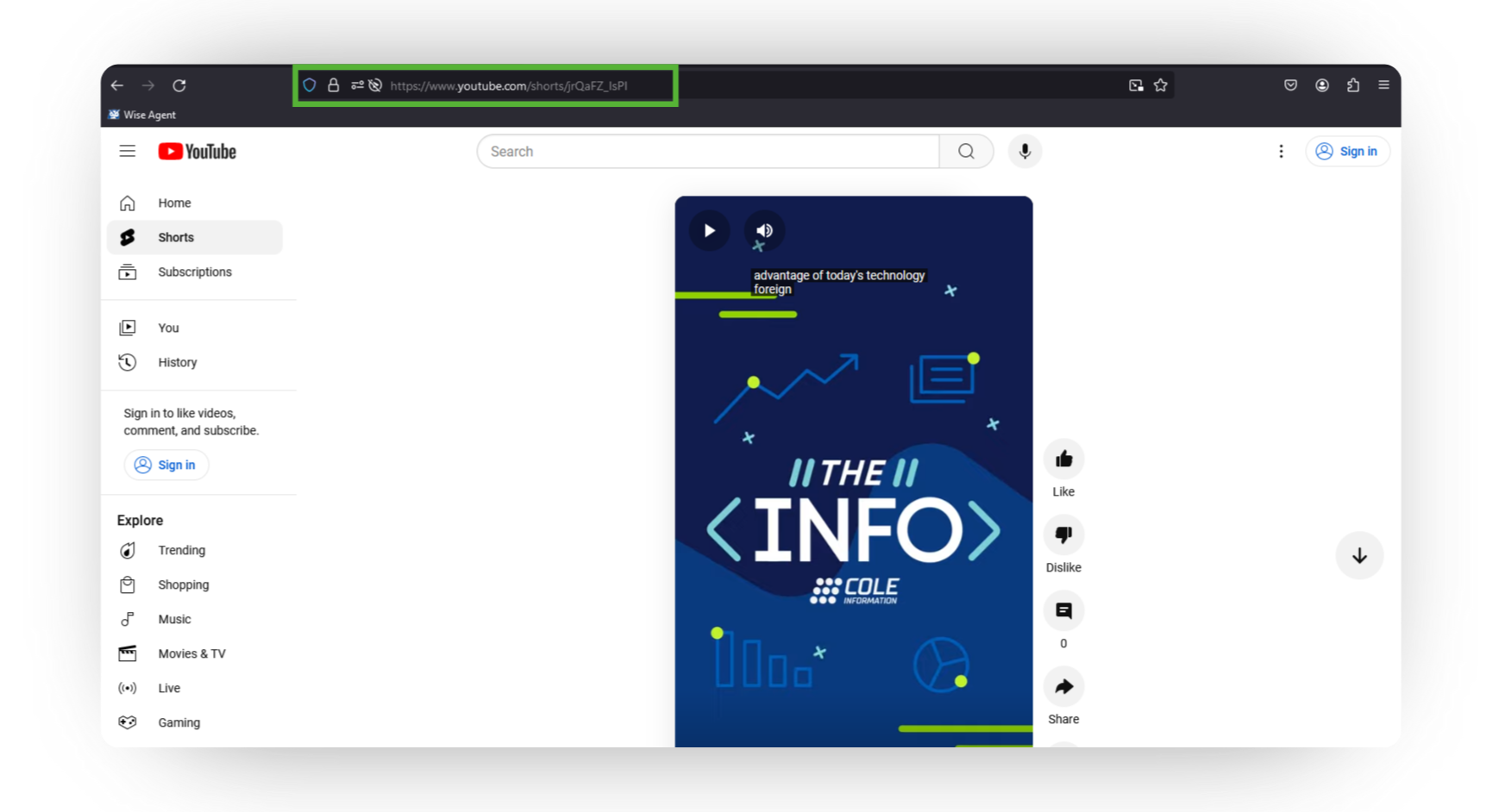Start voice search with the microphone icon
Viewport: 1505px width, 812px height.
[1025, 152]
